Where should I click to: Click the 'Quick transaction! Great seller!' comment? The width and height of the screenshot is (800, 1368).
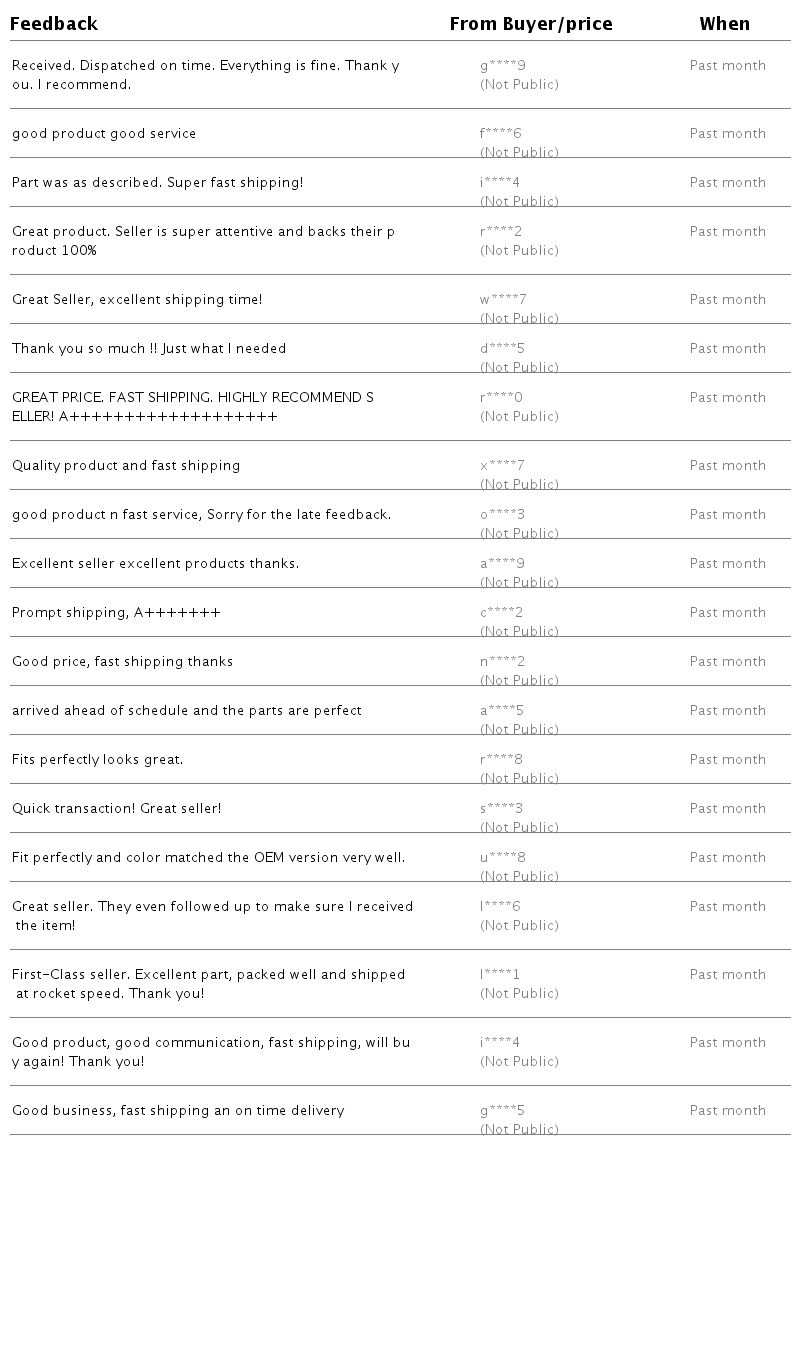pyautogui.click(x=116, y=809)
